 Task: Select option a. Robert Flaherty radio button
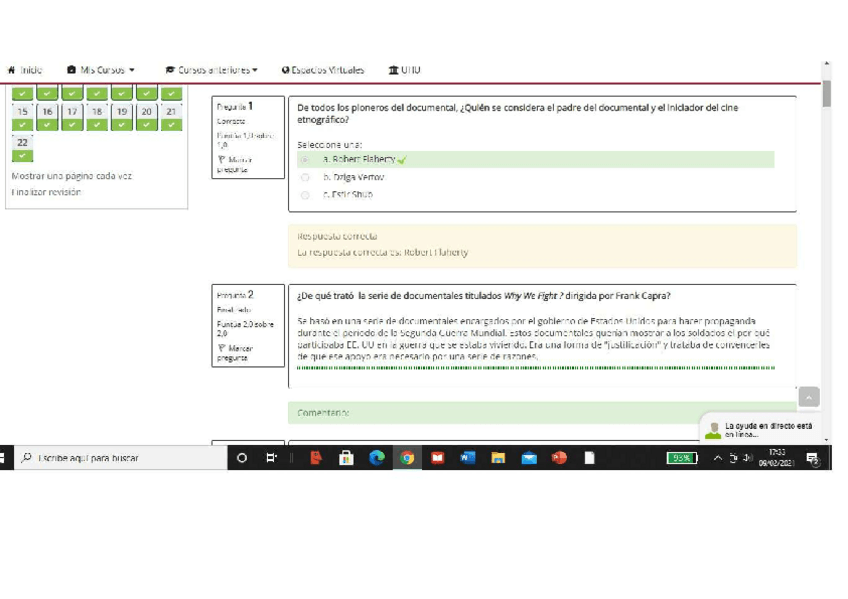pos(304,159)
